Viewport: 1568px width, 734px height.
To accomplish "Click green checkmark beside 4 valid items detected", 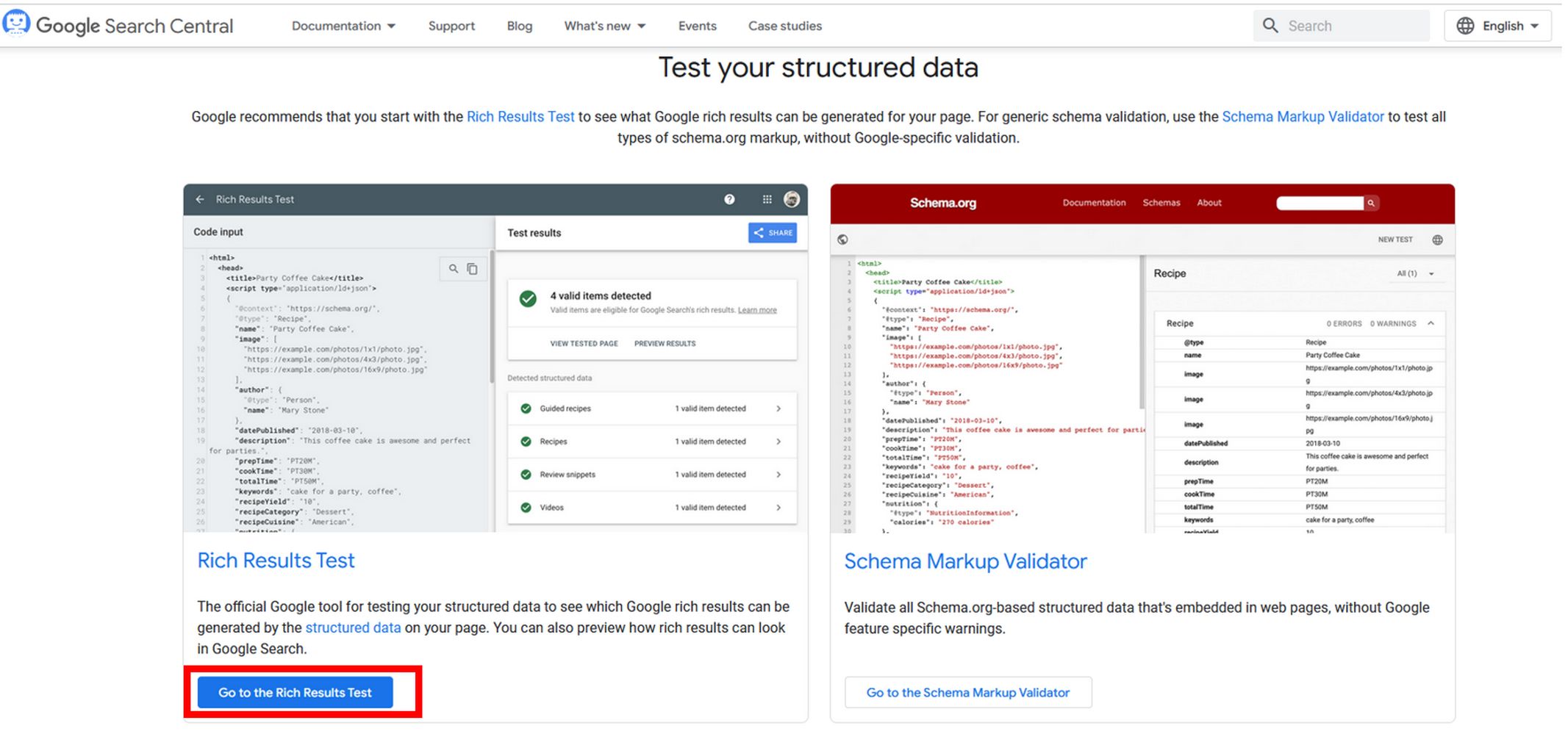I will (x=528, y=299).
